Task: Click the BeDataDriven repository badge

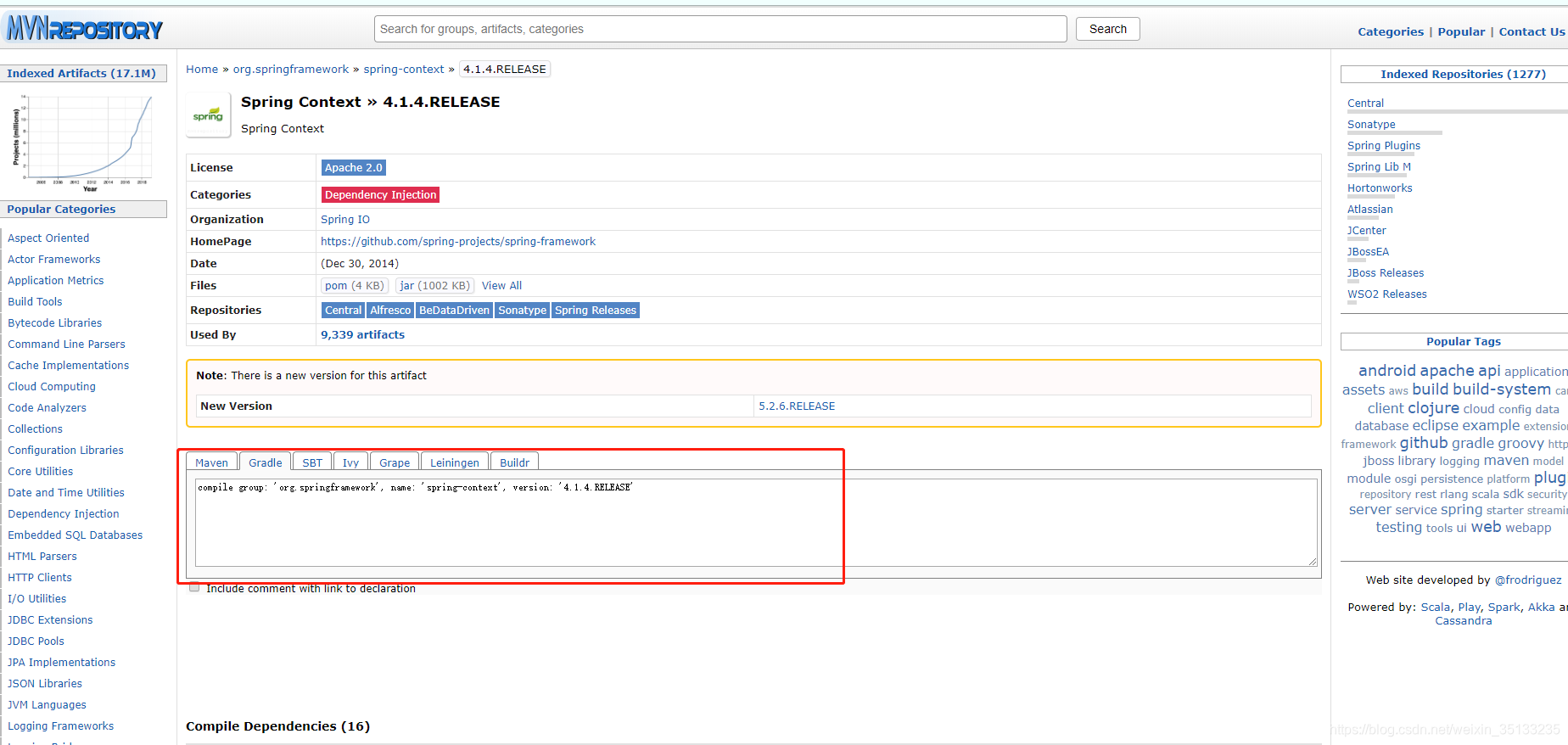Action: coord(454,311)
